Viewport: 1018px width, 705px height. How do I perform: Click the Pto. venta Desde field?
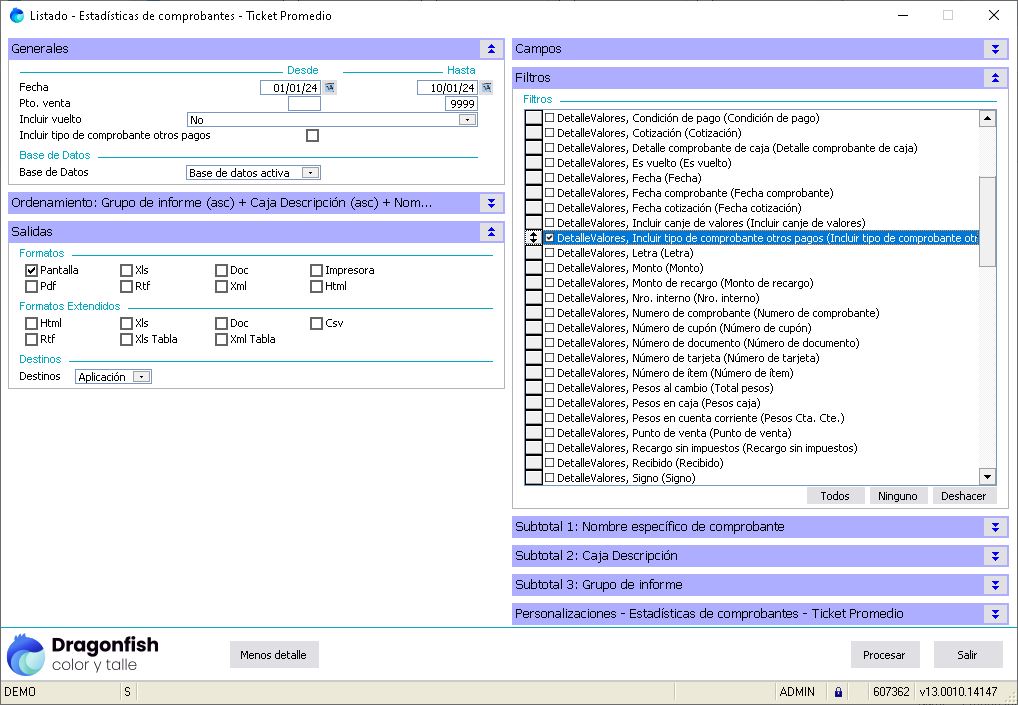pyautogui.click(x=304, y=104)
